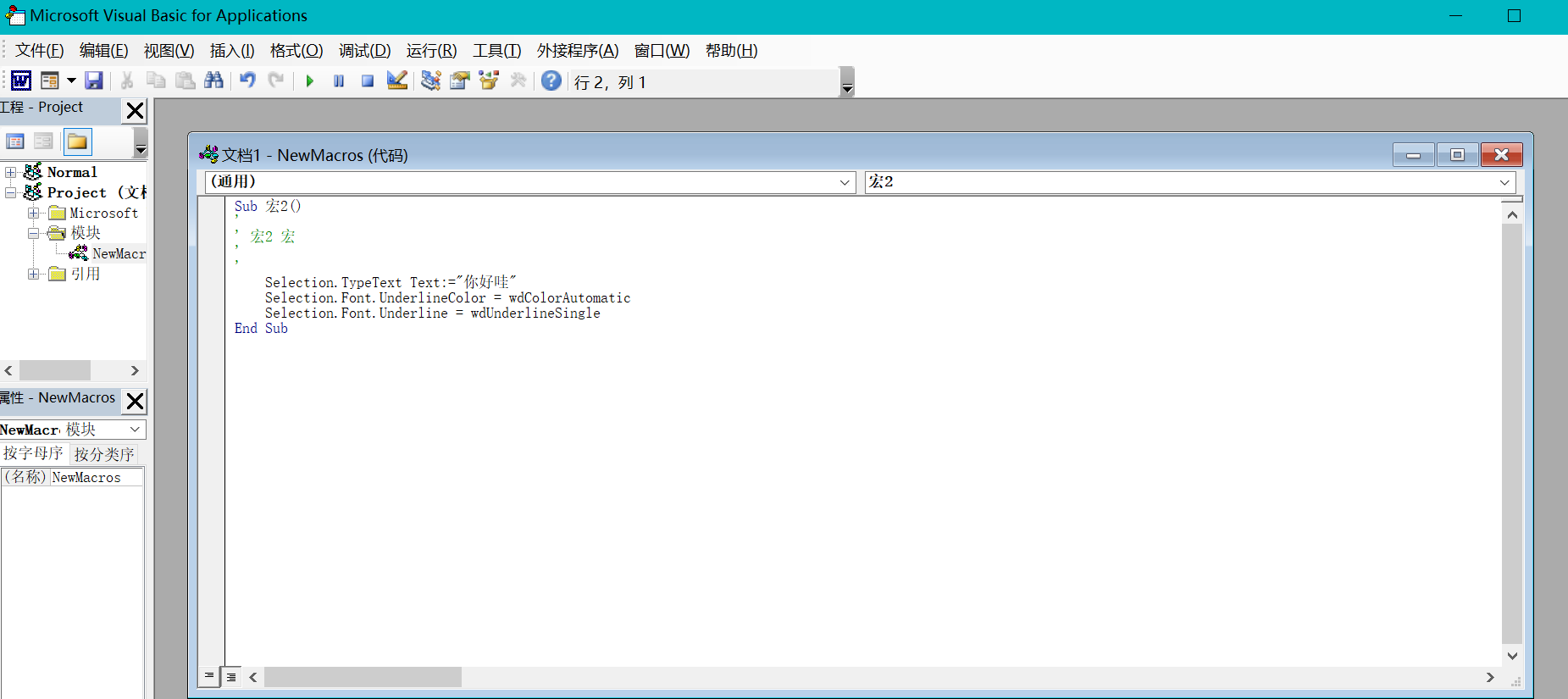Switch to Full Module View button

click(231, 676)
